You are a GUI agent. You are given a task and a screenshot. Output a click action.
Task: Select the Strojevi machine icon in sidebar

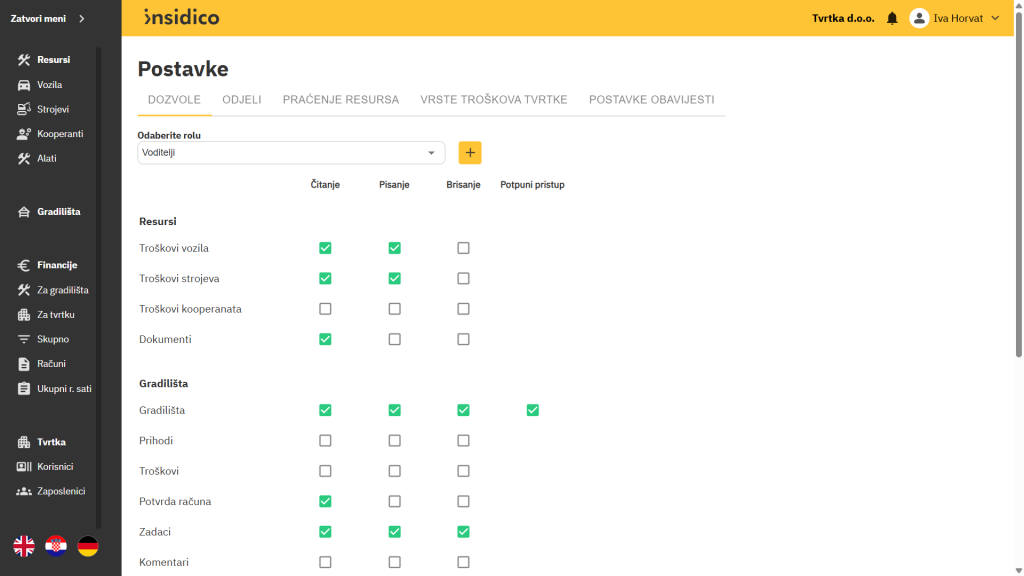click(x=25, y=109)
